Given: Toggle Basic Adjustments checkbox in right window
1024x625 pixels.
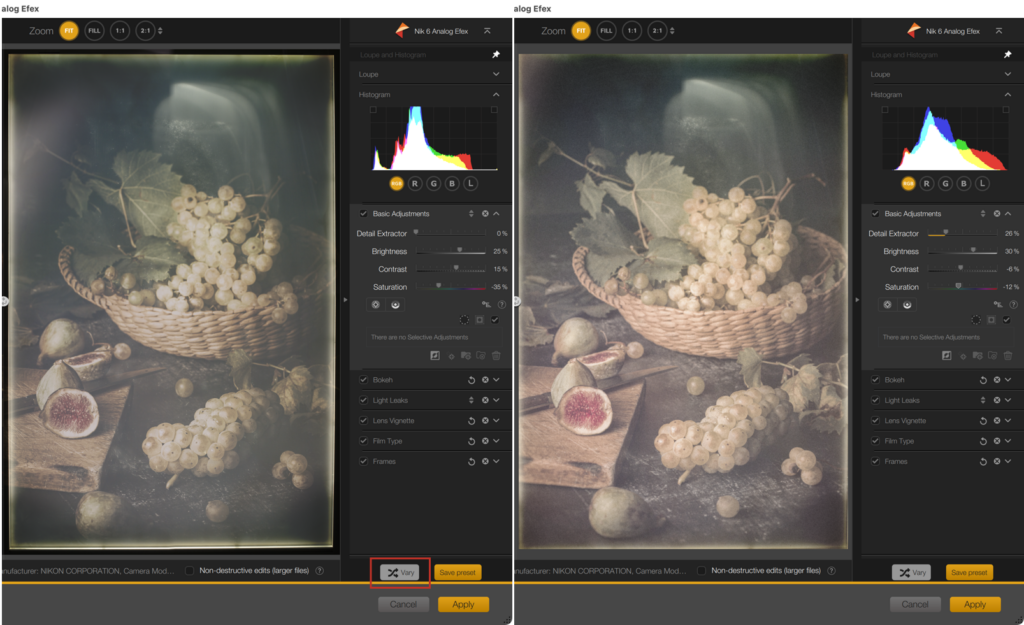Looking at the screenshot, I should click(x=875, y=214).
